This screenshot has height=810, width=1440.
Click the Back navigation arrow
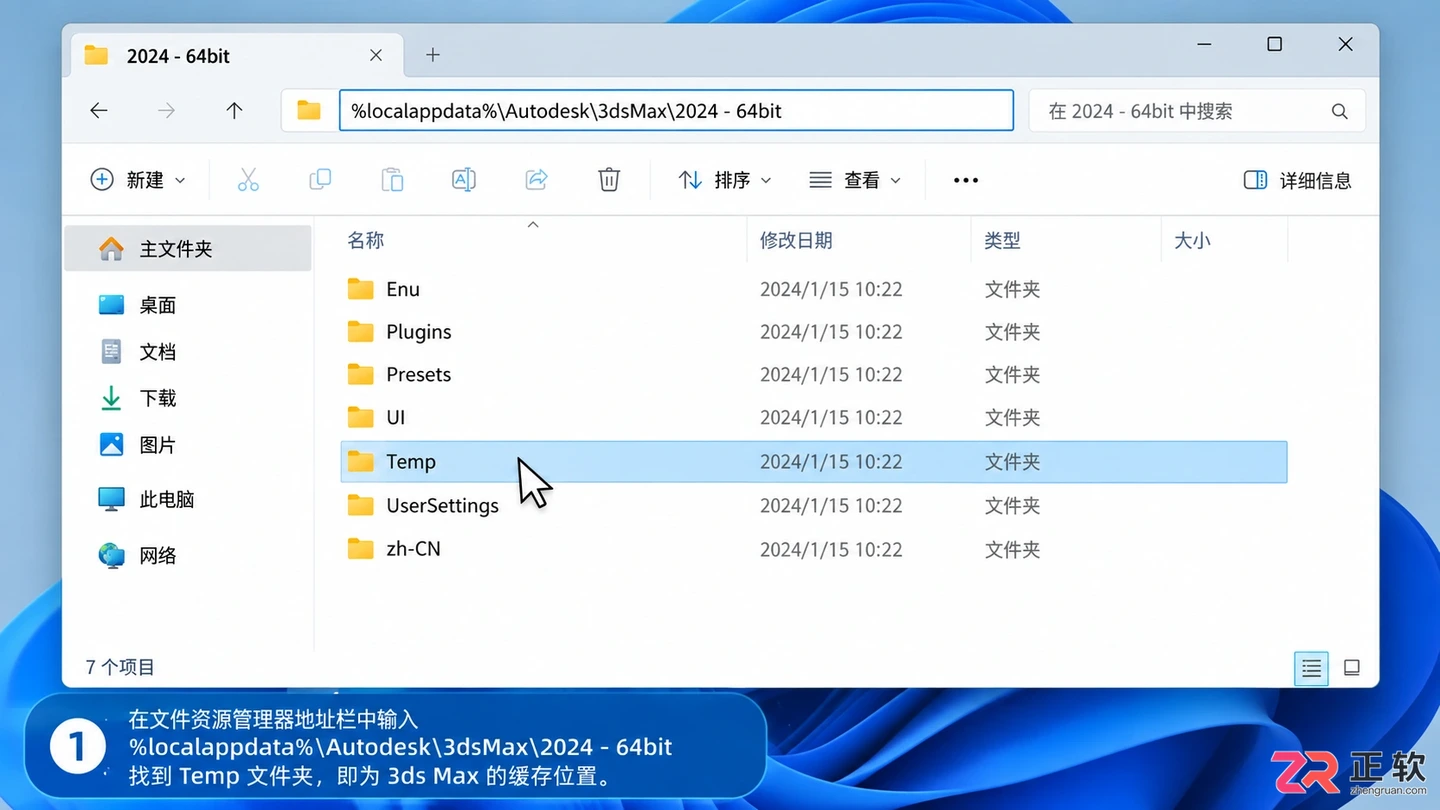coord(99,111)
